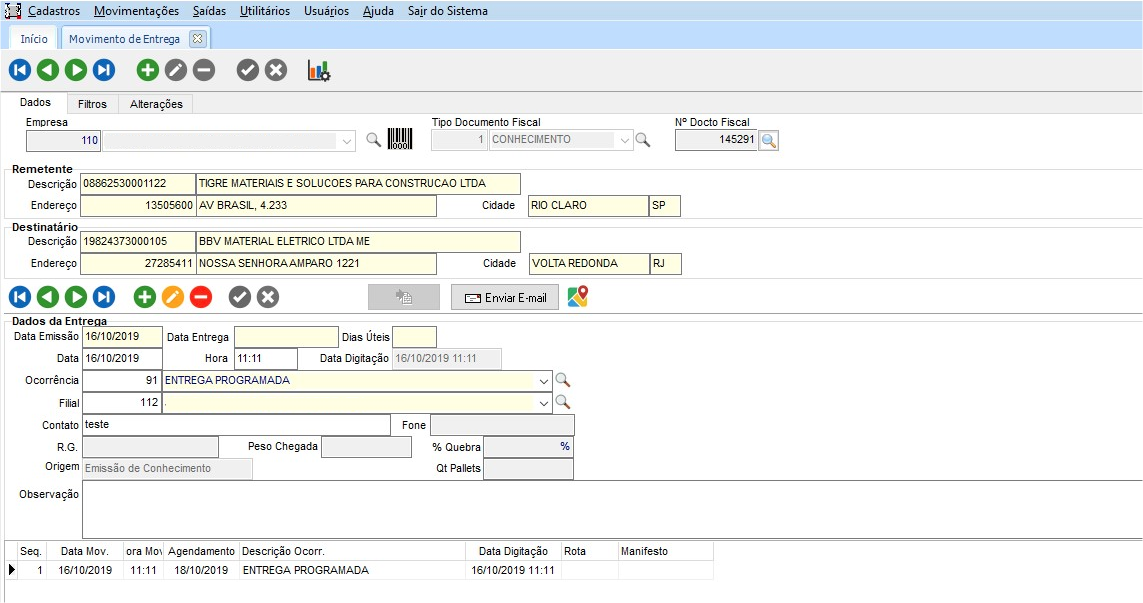
Task: Click the barcode scanner icon next to Empresa
Action: pyautogui.click(x=400, y=140)
